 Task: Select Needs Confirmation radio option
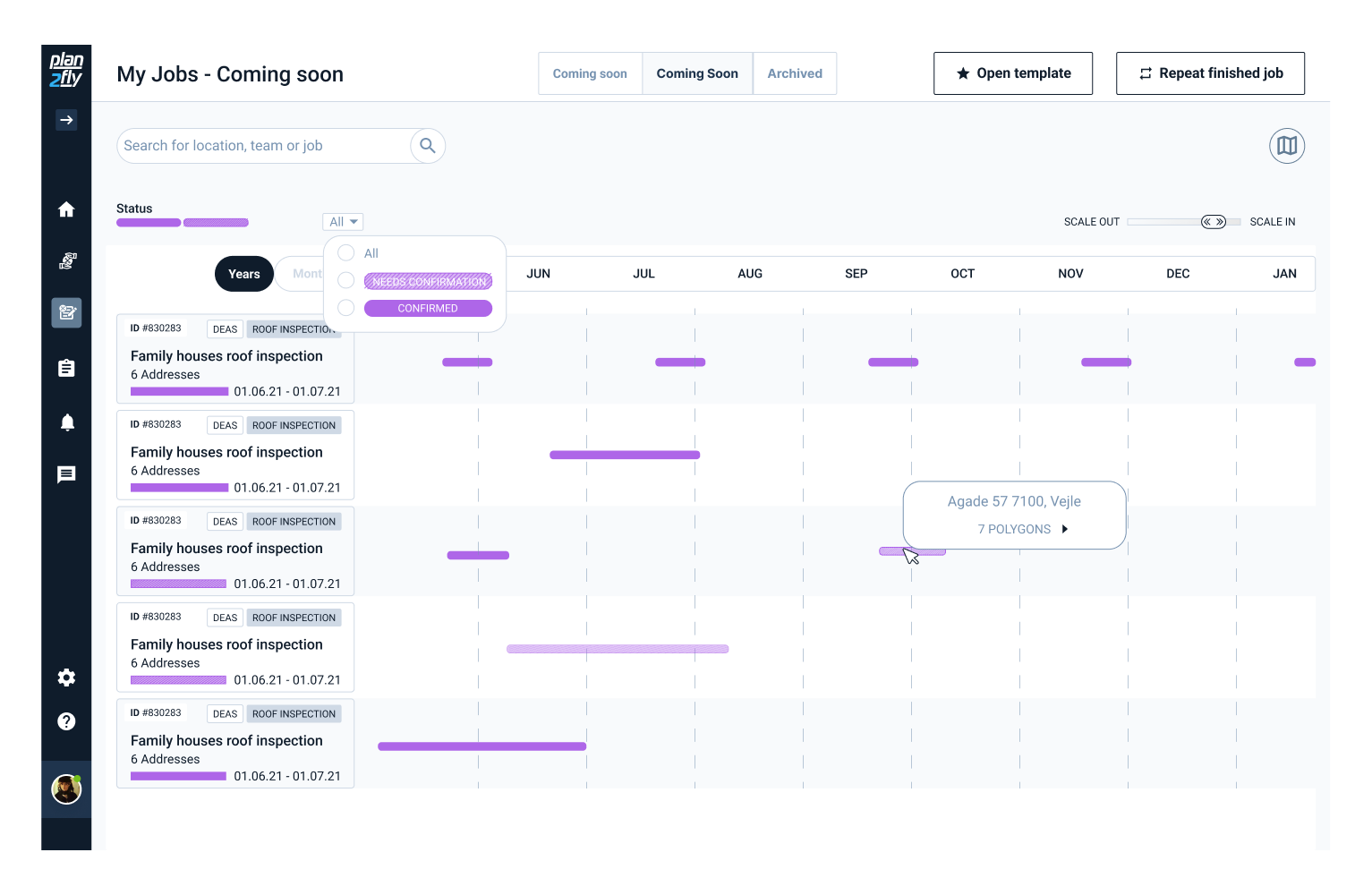pos(346,281)
